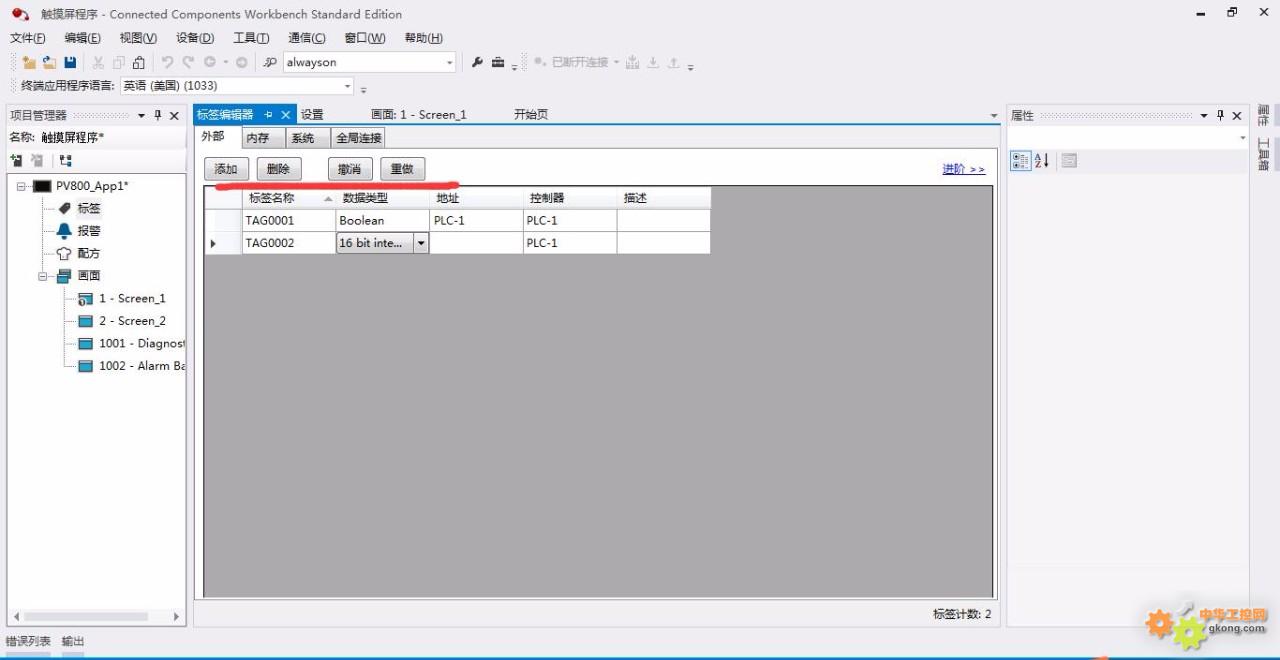This screenshot has width=1280, height=660.
Task: Close the Properties (属性) panel
Action: click(1237, 116)
